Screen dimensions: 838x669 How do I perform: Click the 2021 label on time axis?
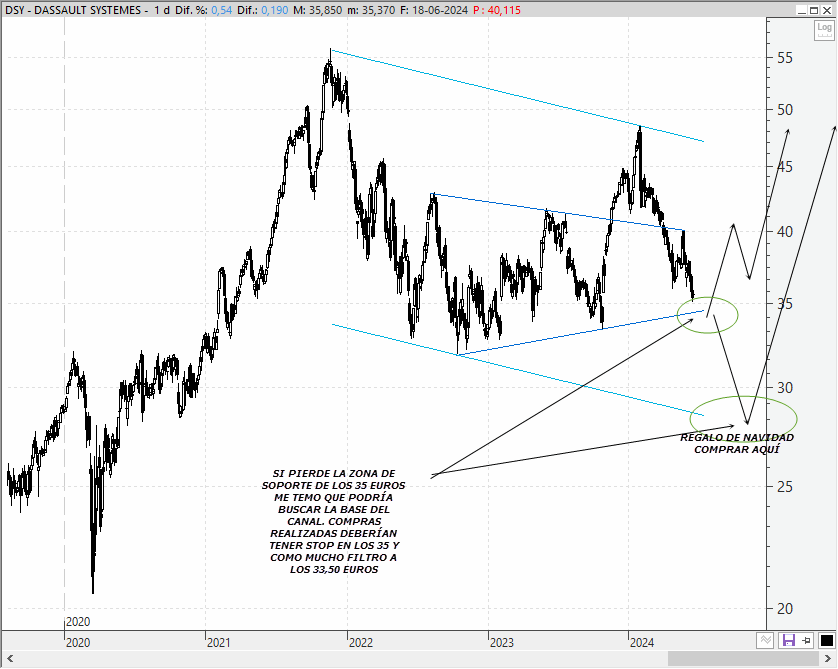pos(219,642)
